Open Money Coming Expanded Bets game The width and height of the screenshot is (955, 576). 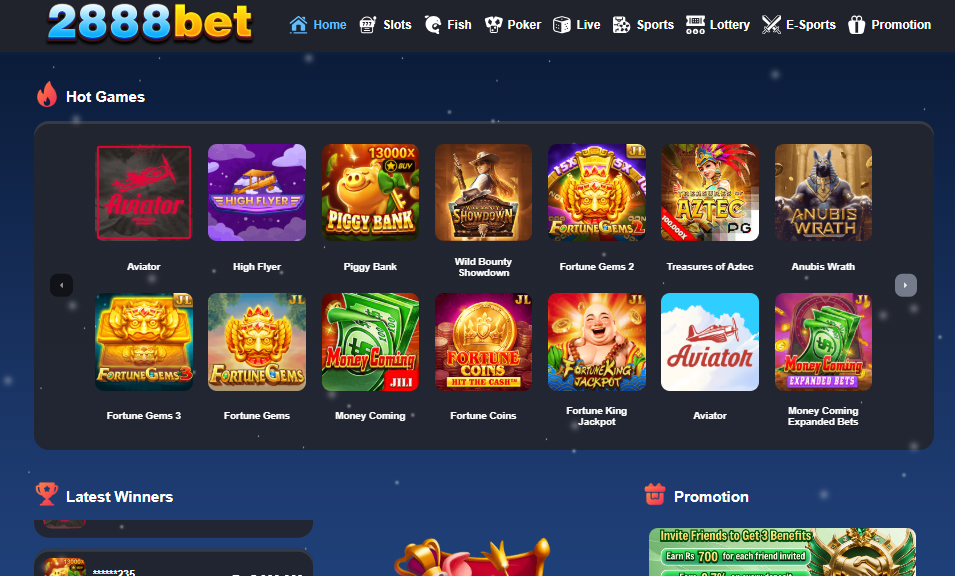click(x=823, y=342)
